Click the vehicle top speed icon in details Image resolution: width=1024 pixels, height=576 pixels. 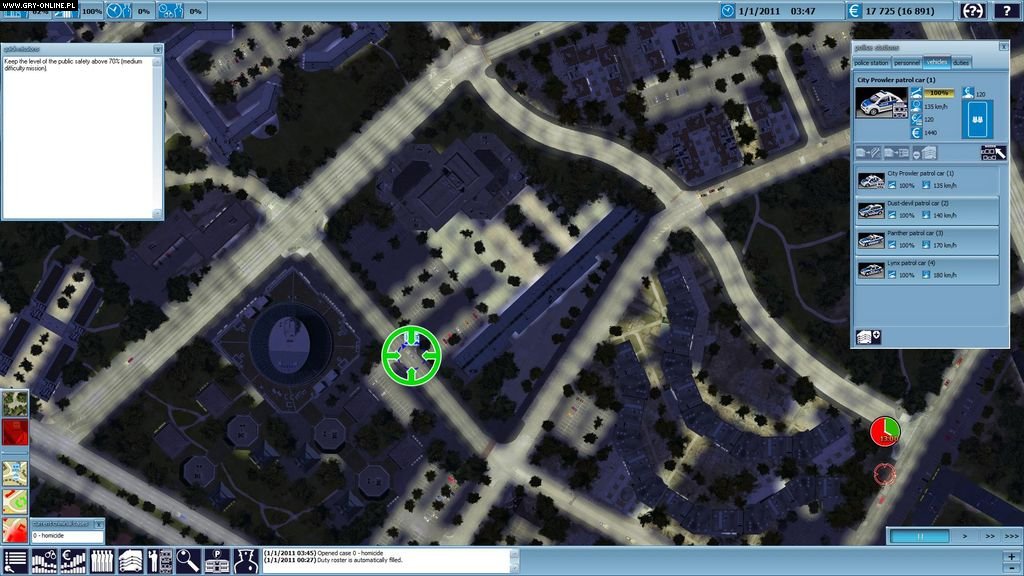[916, 106]
